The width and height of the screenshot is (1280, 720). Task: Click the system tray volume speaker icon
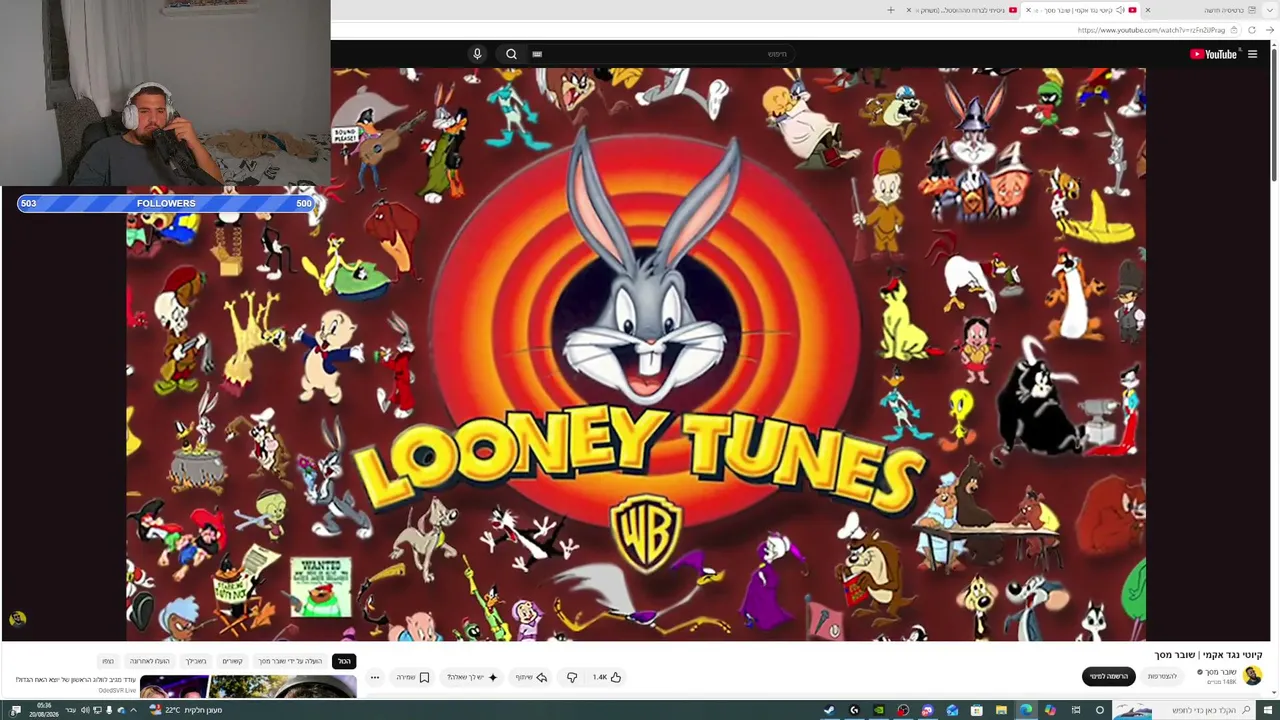85,710
